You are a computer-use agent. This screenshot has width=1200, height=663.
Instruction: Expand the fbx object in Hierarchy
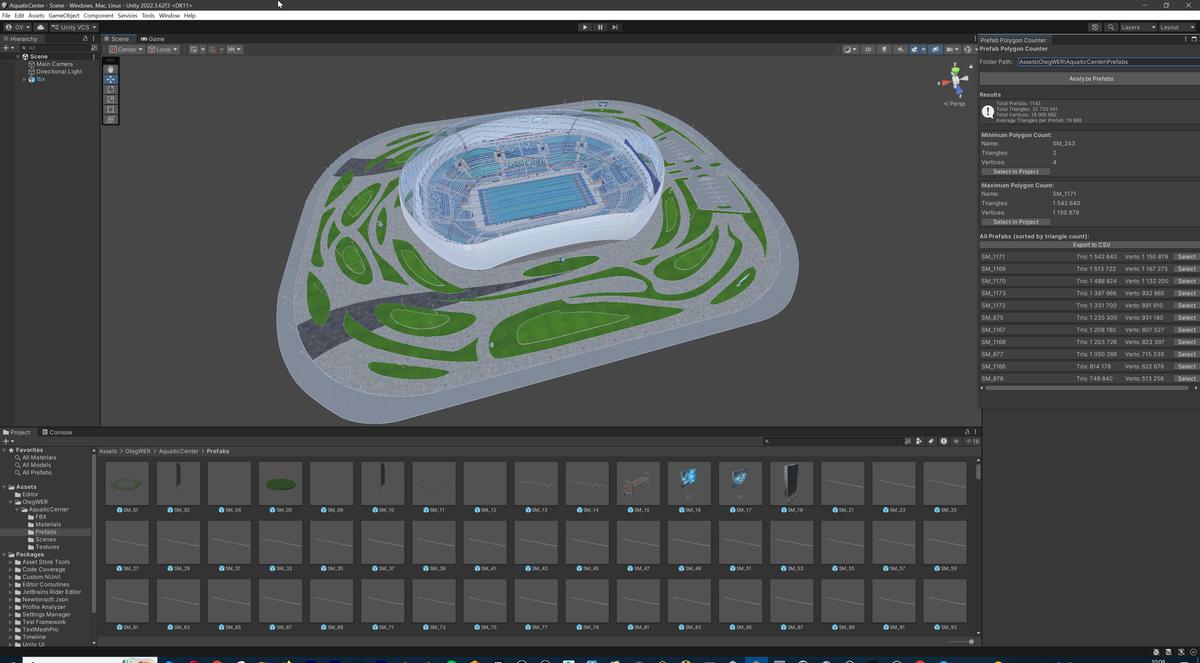[24, 79]
